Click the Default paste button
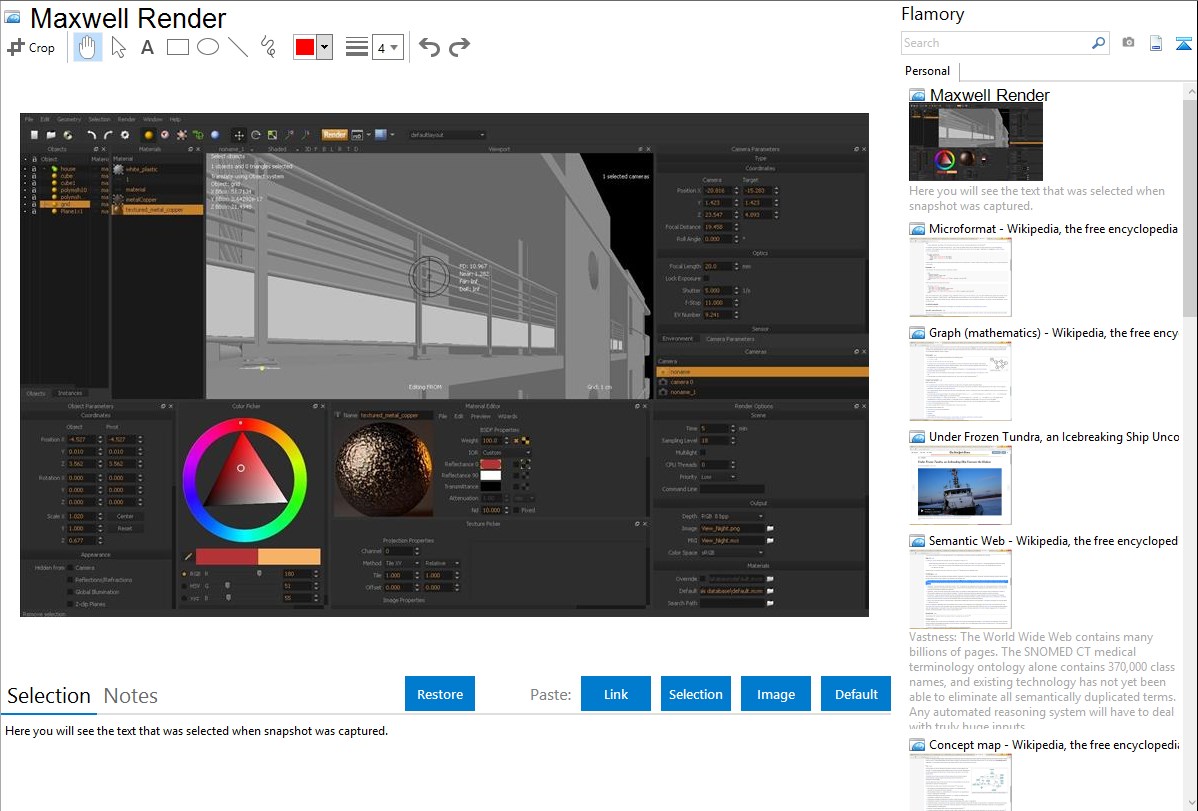Image resolution: width=1198 pixels, height=811 pixels. pos(856,694)
